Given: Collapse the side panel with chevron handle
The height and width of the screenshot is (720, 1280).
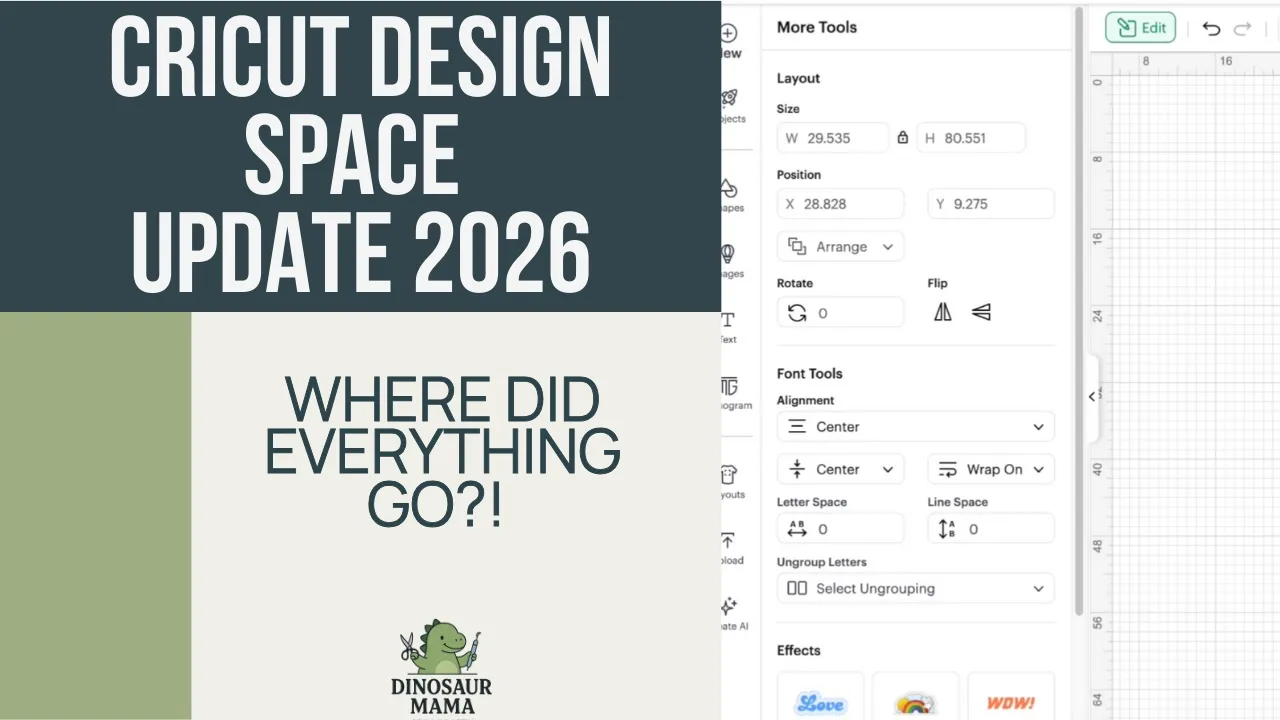Looking at the screenshot, I should point(1092,397).
